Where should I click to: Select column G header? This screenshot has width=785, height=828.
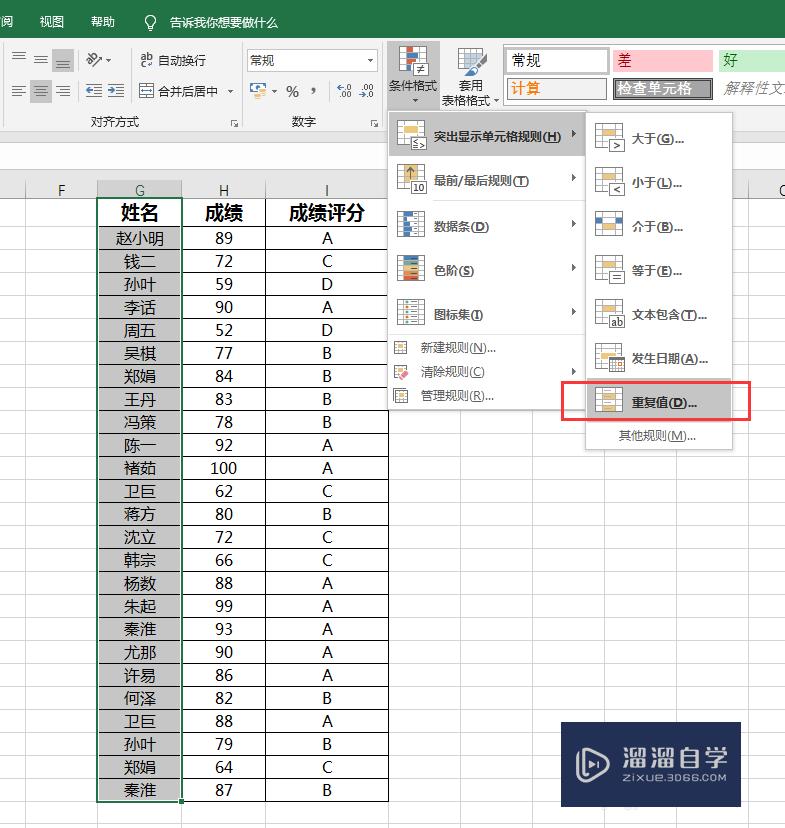pyautogui.click(x=139, y=189)
